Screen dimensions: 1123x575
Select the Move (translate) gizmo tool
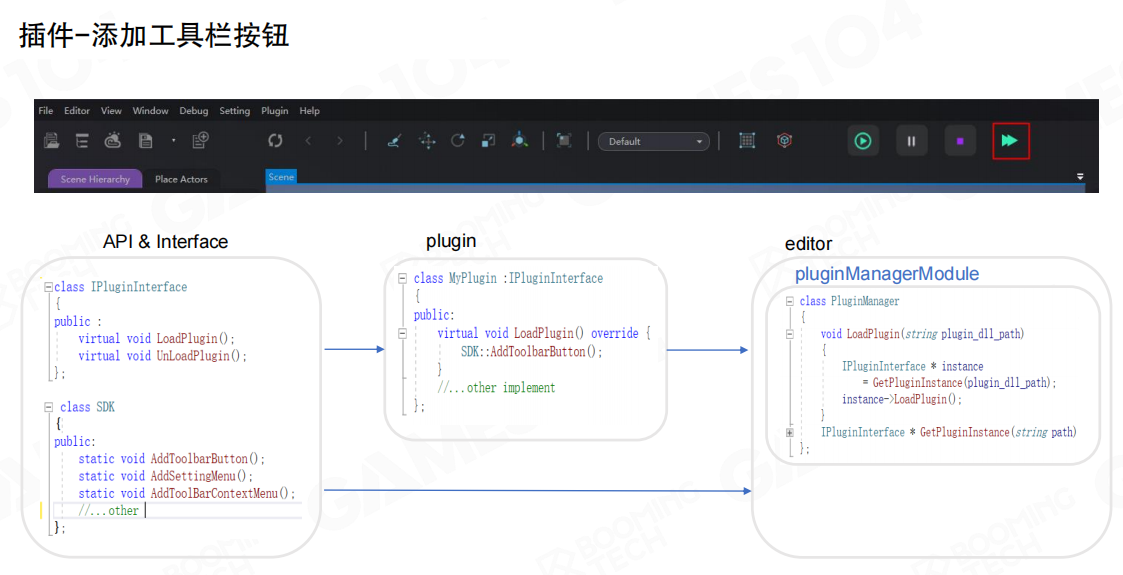[427, 141]
